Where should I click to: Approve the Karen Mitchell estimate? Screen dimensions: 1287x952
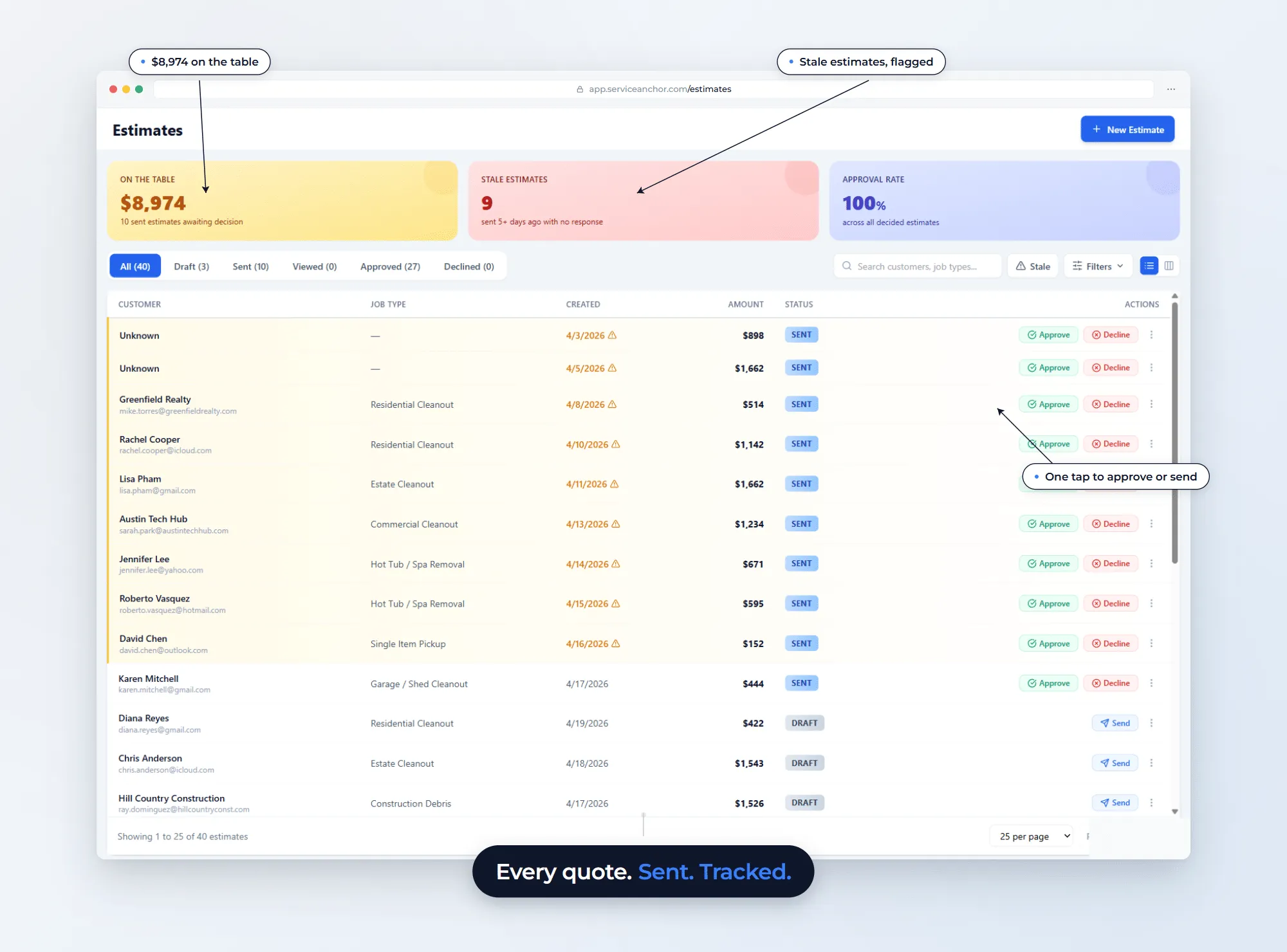[1048, 683]
